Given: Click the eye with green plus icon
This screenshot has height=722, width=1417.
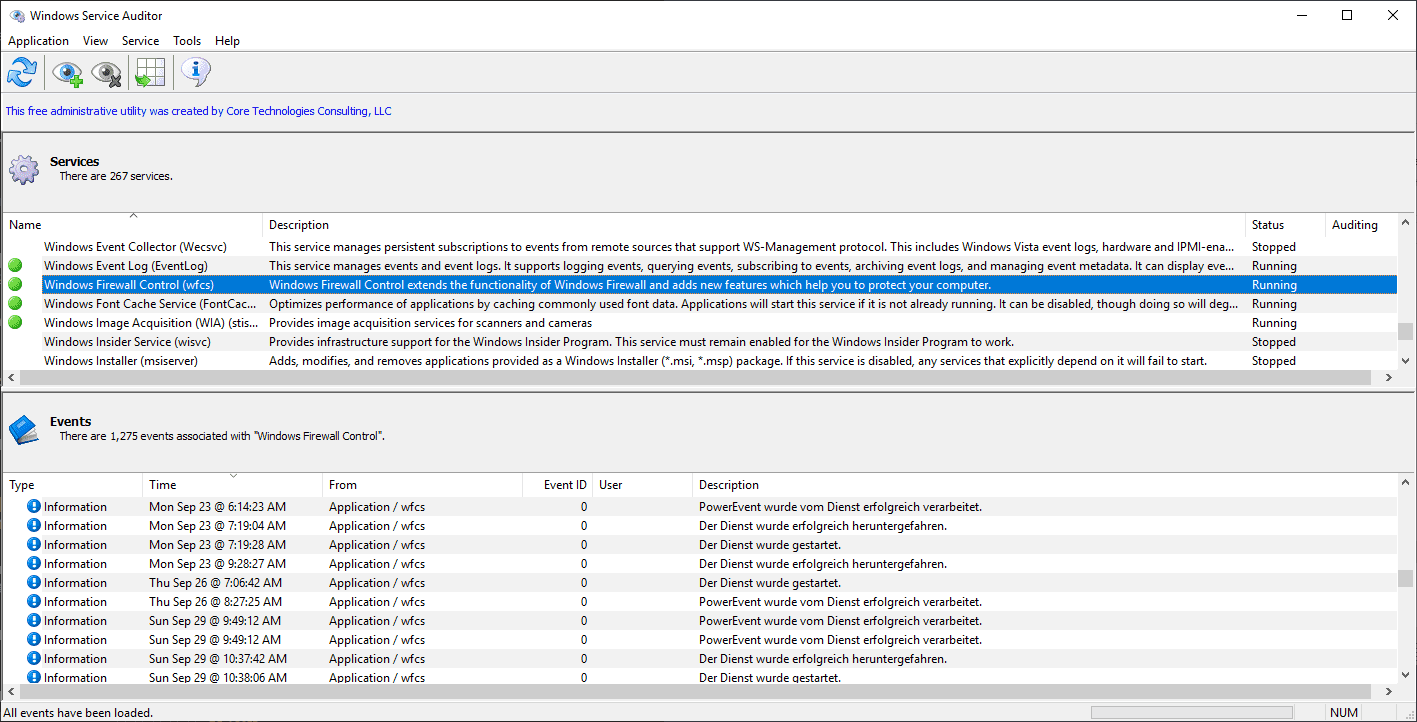Looking at the screenshot, I should tap(67, 73).
